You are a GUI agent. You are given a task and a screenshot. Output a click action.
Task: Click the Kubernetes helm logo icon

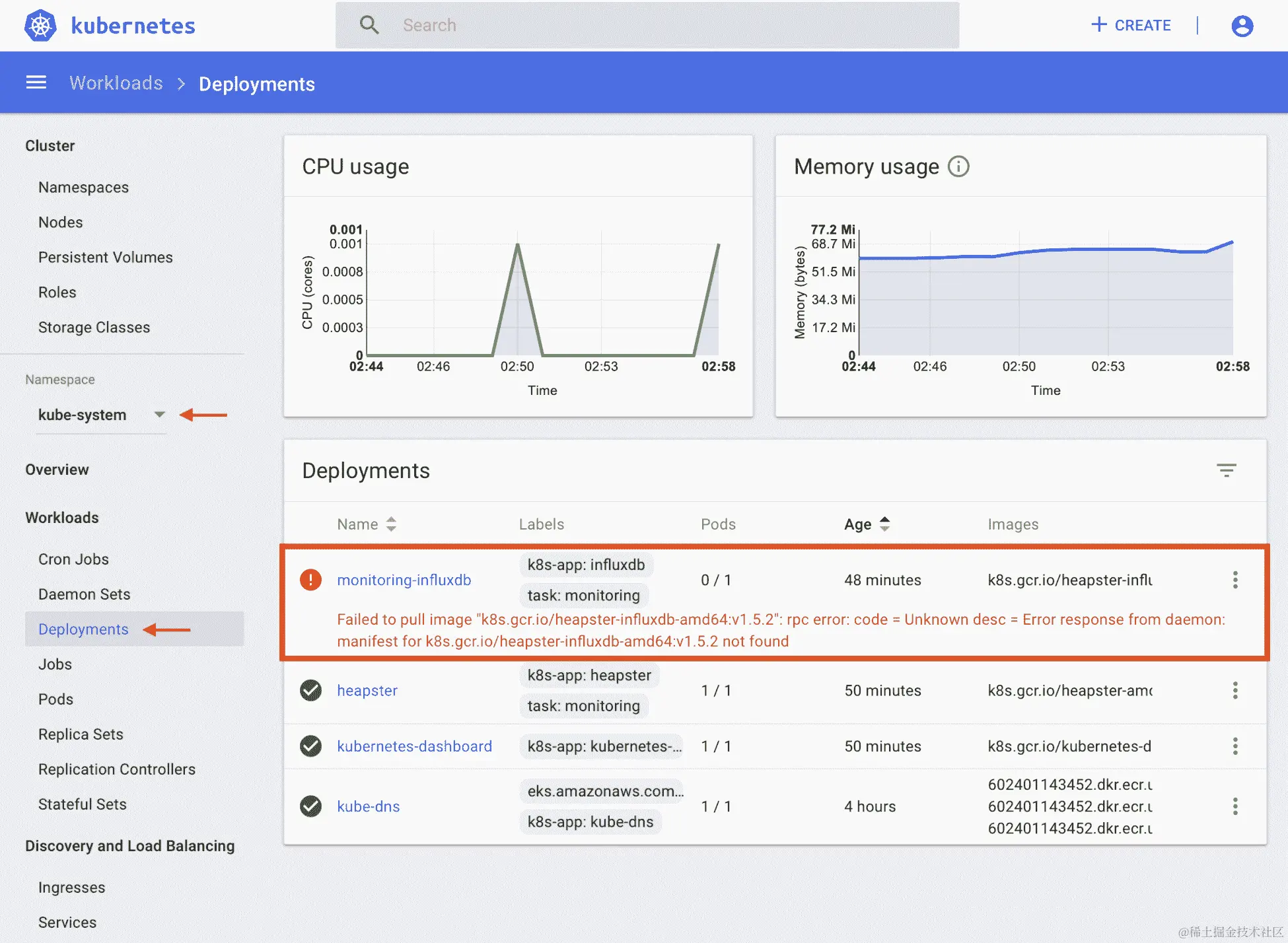pyautogui.click(x=40, y=26)
